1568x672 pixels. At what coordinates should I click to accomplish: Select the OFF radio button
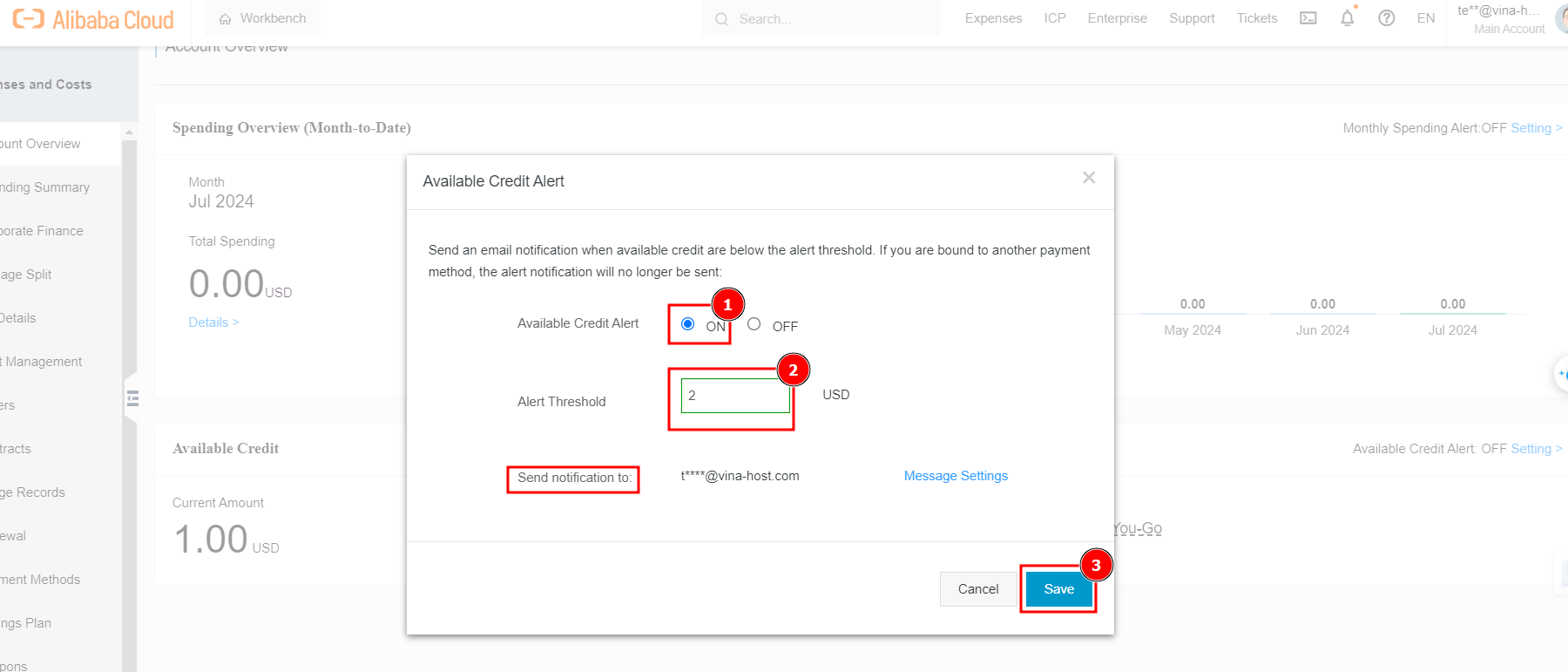pyautogui.click(x=754, y=324)
